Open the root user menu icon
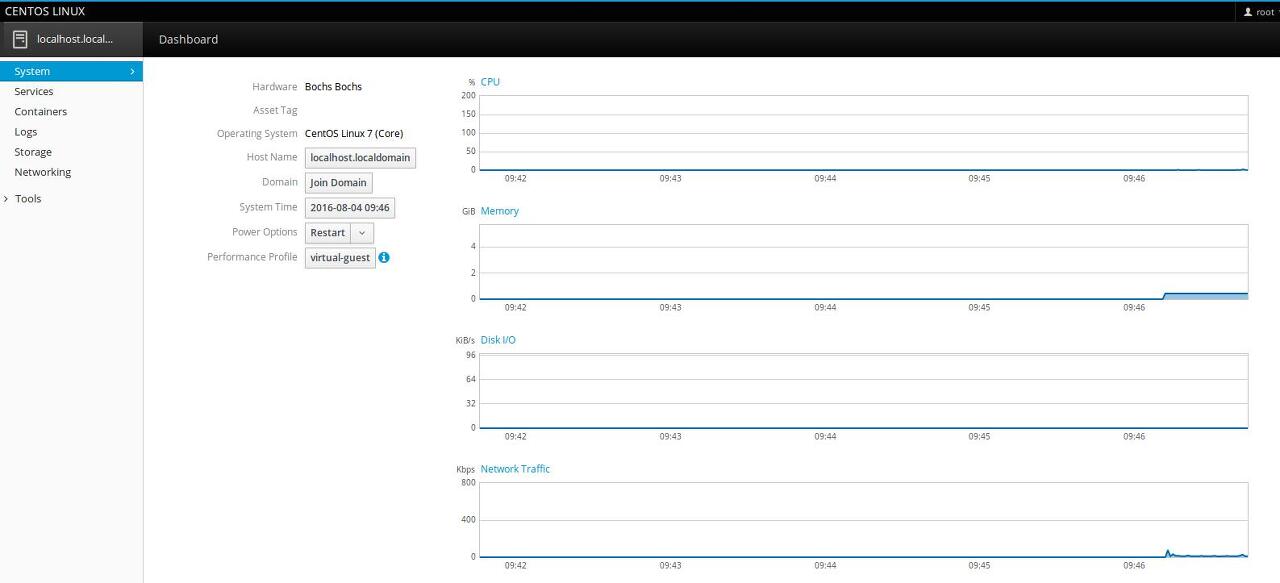This screenshot has height=583, width=1280. pos(1247,12)
